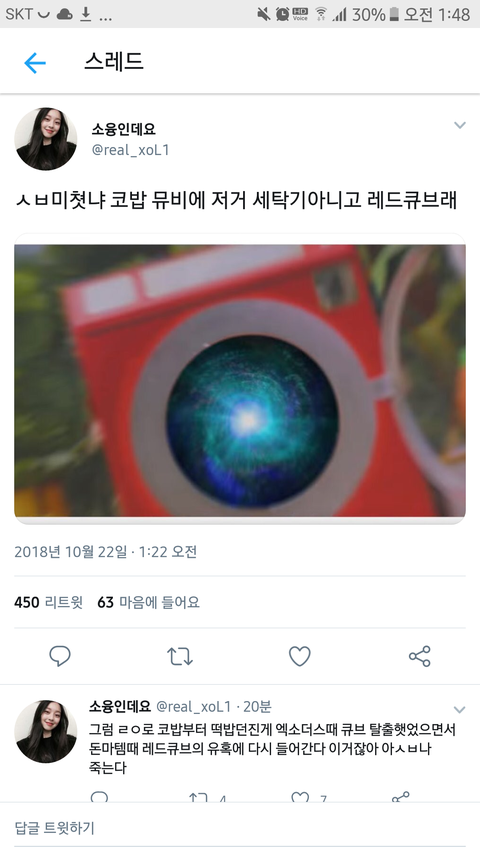Expand the reply tweet options chevron

[x=459, y=709]
